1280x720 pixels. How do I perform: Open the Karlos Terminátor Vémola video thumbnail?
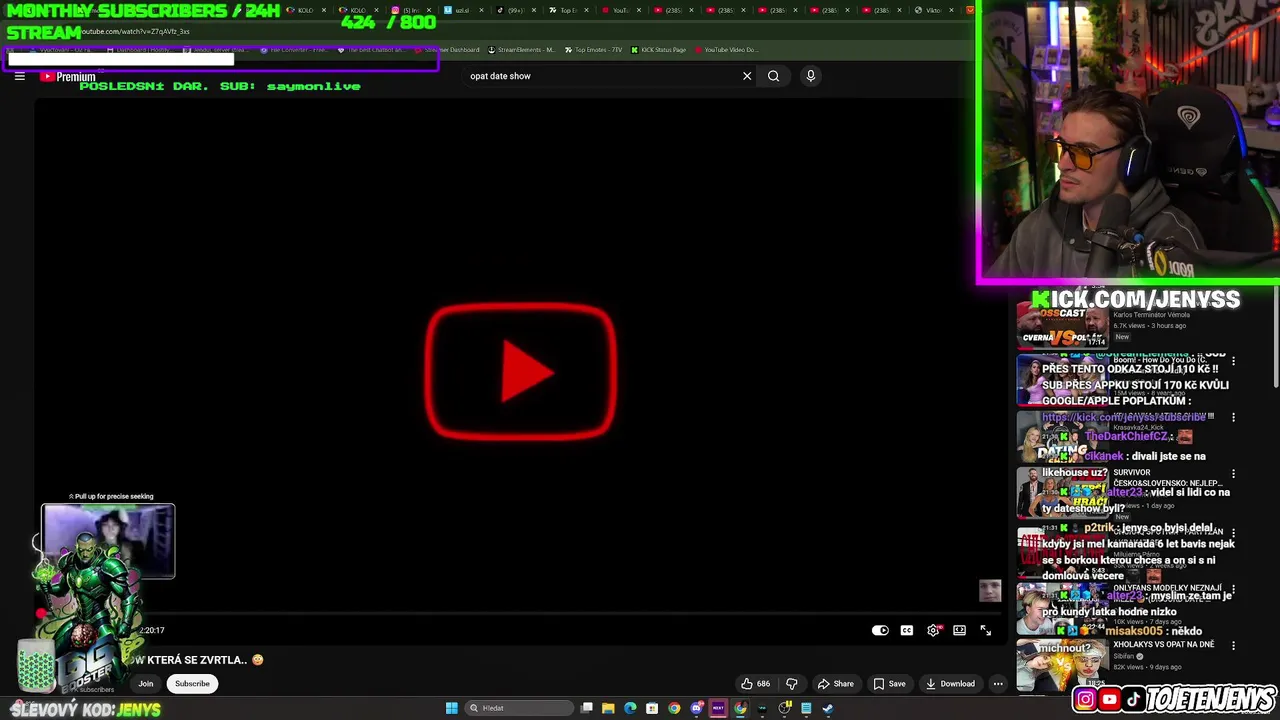coord(1061,324)
